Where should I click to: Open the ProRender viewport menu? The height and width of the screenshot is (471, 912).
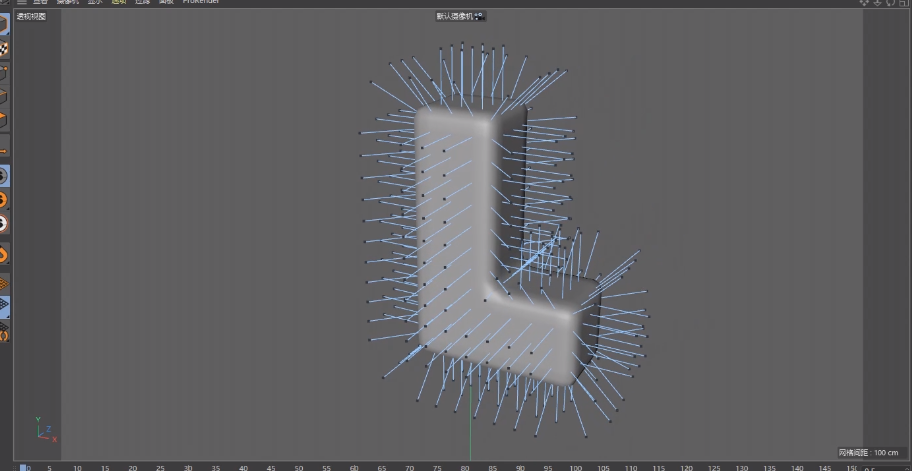[201, 2]
